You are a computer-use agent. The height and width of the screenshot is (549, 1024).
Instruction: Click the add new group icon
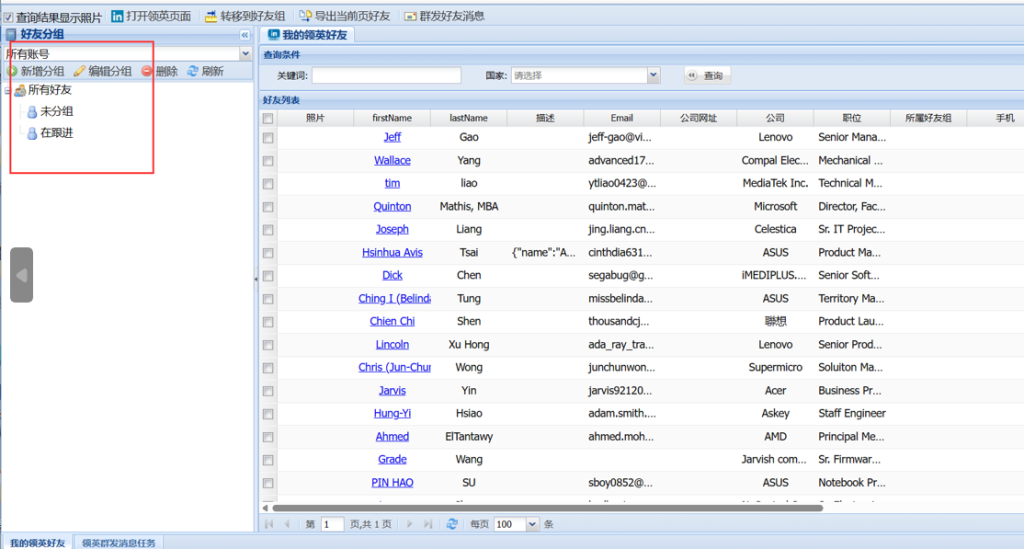pyautogui.click(x=12, y=71)
